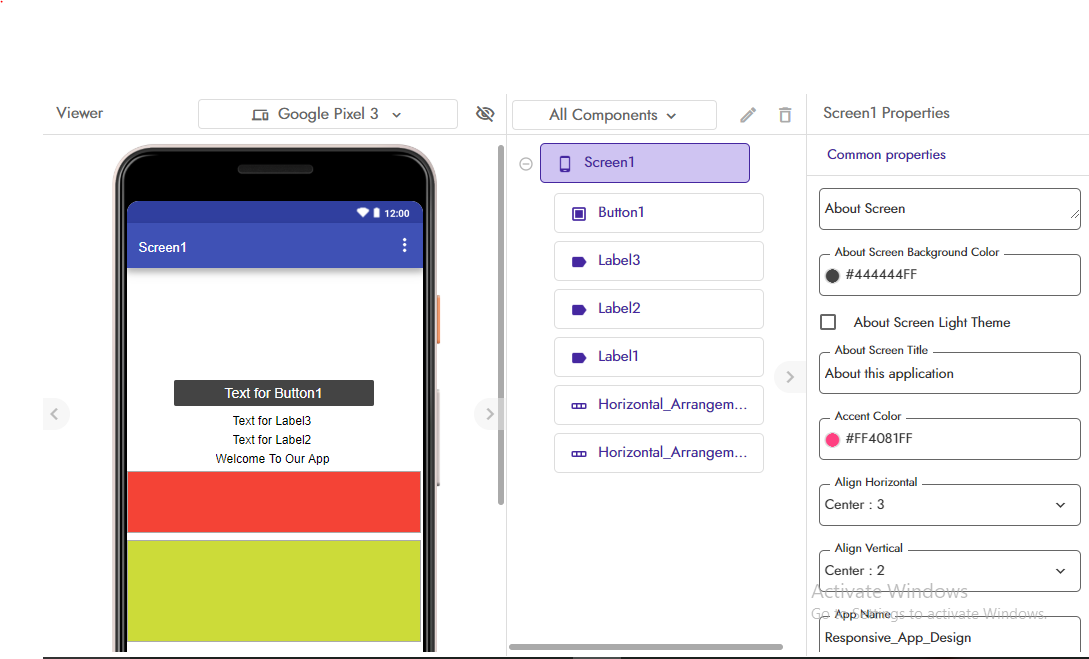Click the About Screen text area
This screenshot has height=659, width=1089.
click(x=949, y=208)
